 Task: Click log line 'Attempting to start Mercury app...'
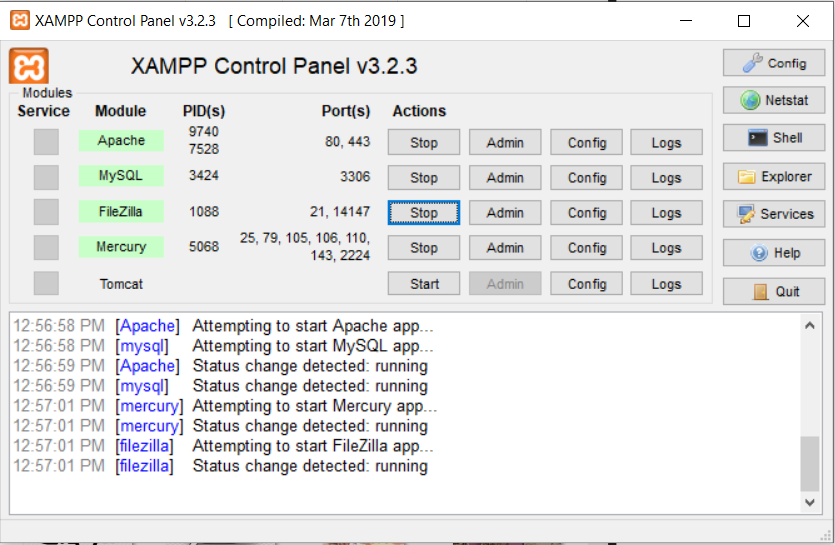pyautogui.click(x=315, y=406)
